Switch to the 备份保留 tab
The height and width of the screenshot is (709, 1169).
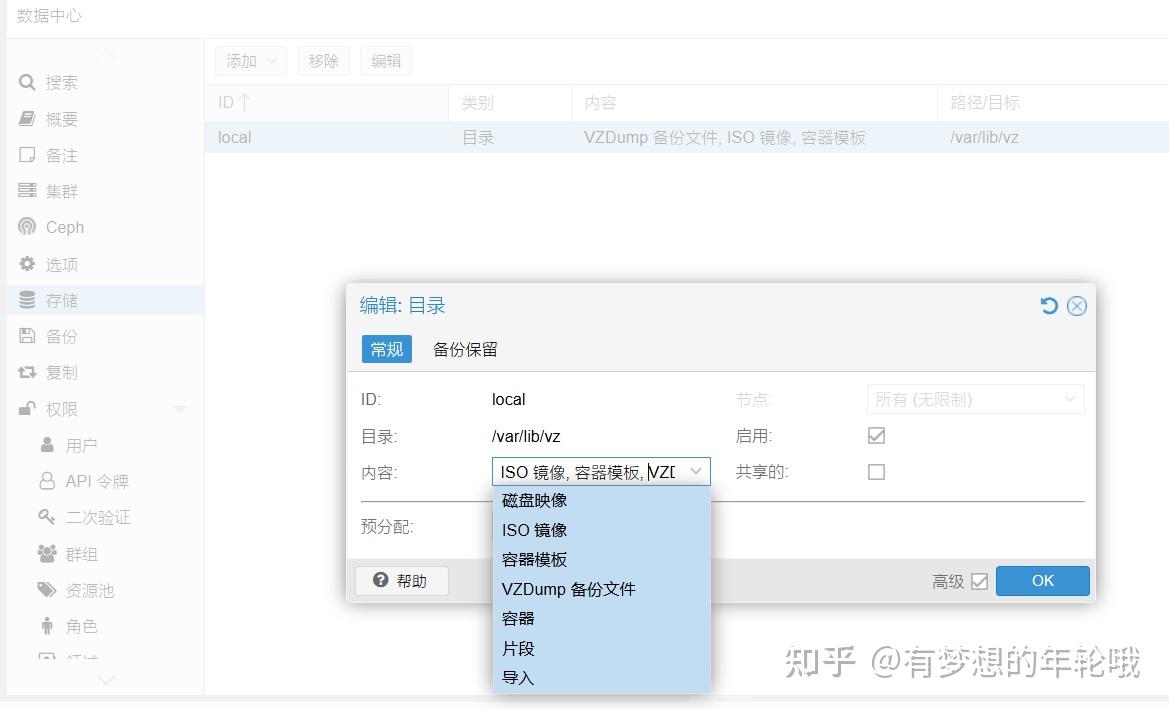[x=465, y=349]
